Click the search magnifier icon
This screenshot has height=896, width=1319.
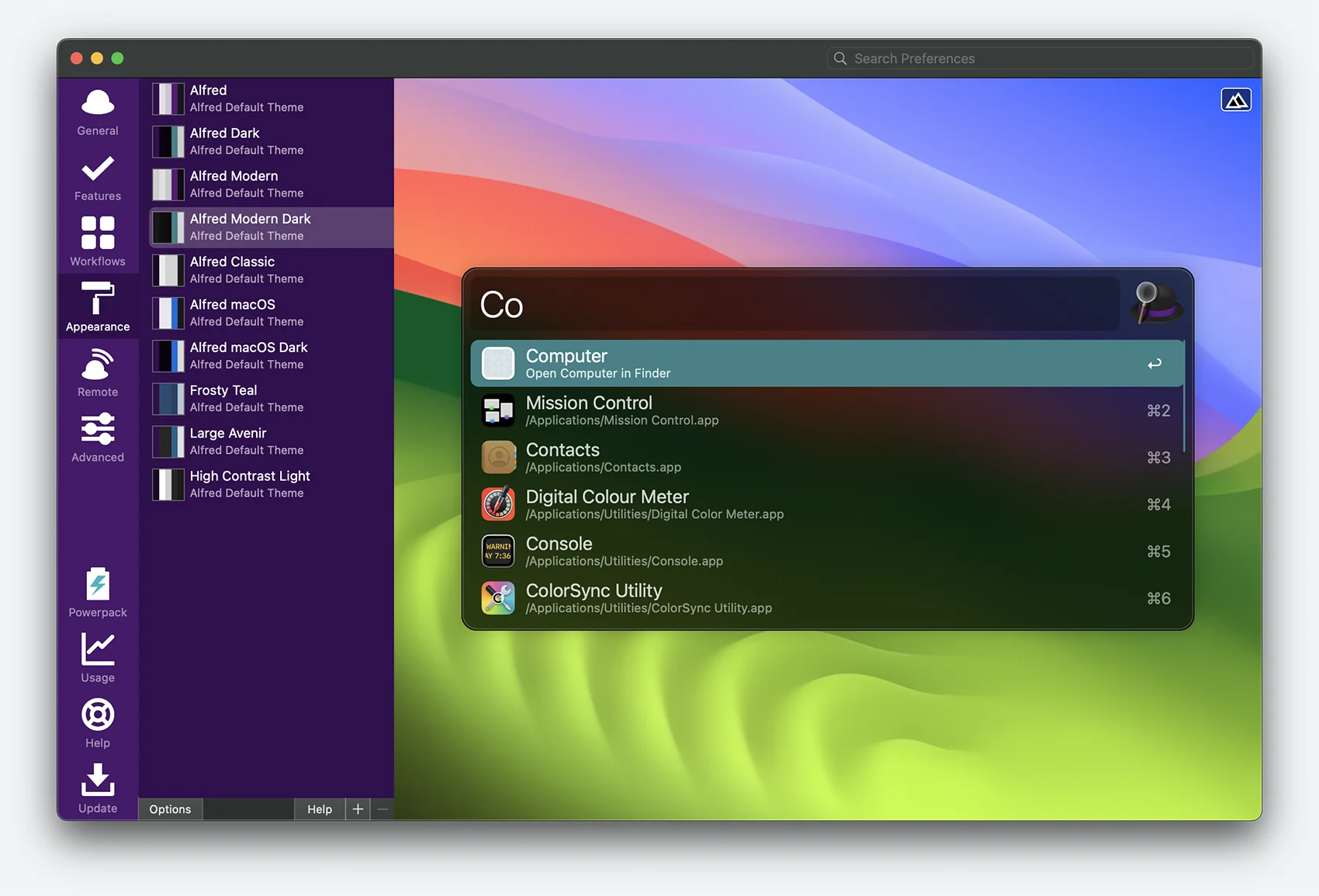[x=840, y=58]
